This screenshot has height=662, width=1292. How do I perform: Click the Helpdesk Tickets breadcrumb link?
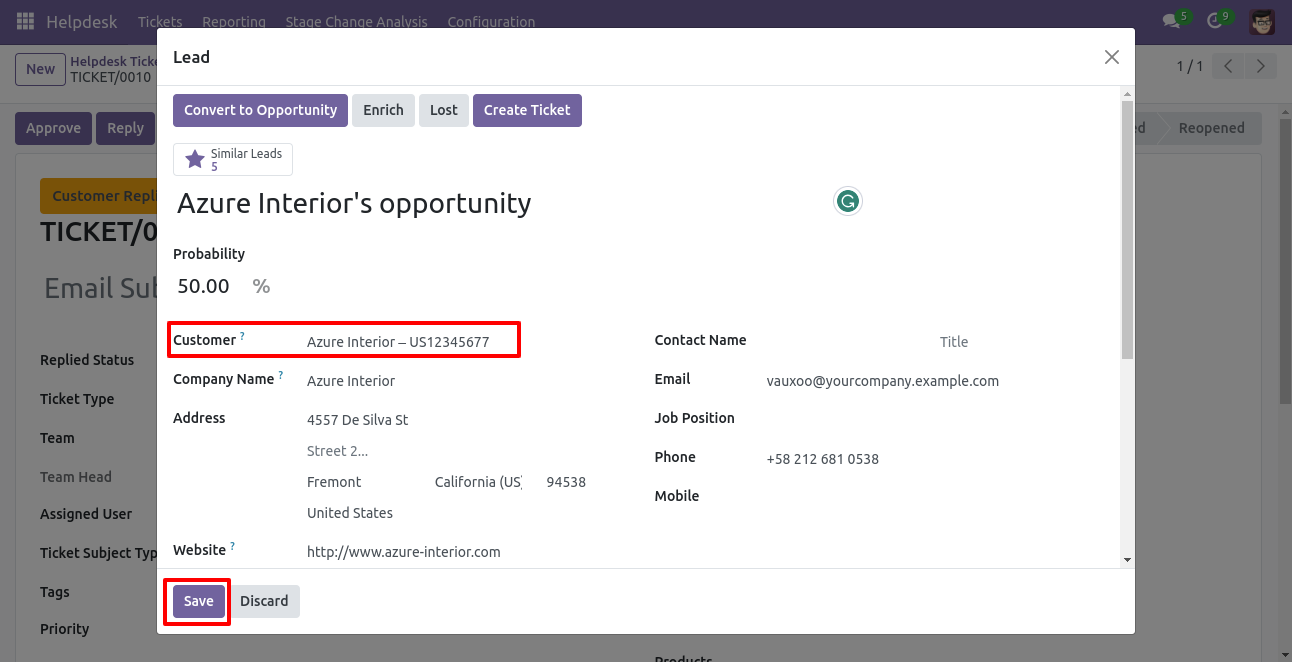pos(115,61)
